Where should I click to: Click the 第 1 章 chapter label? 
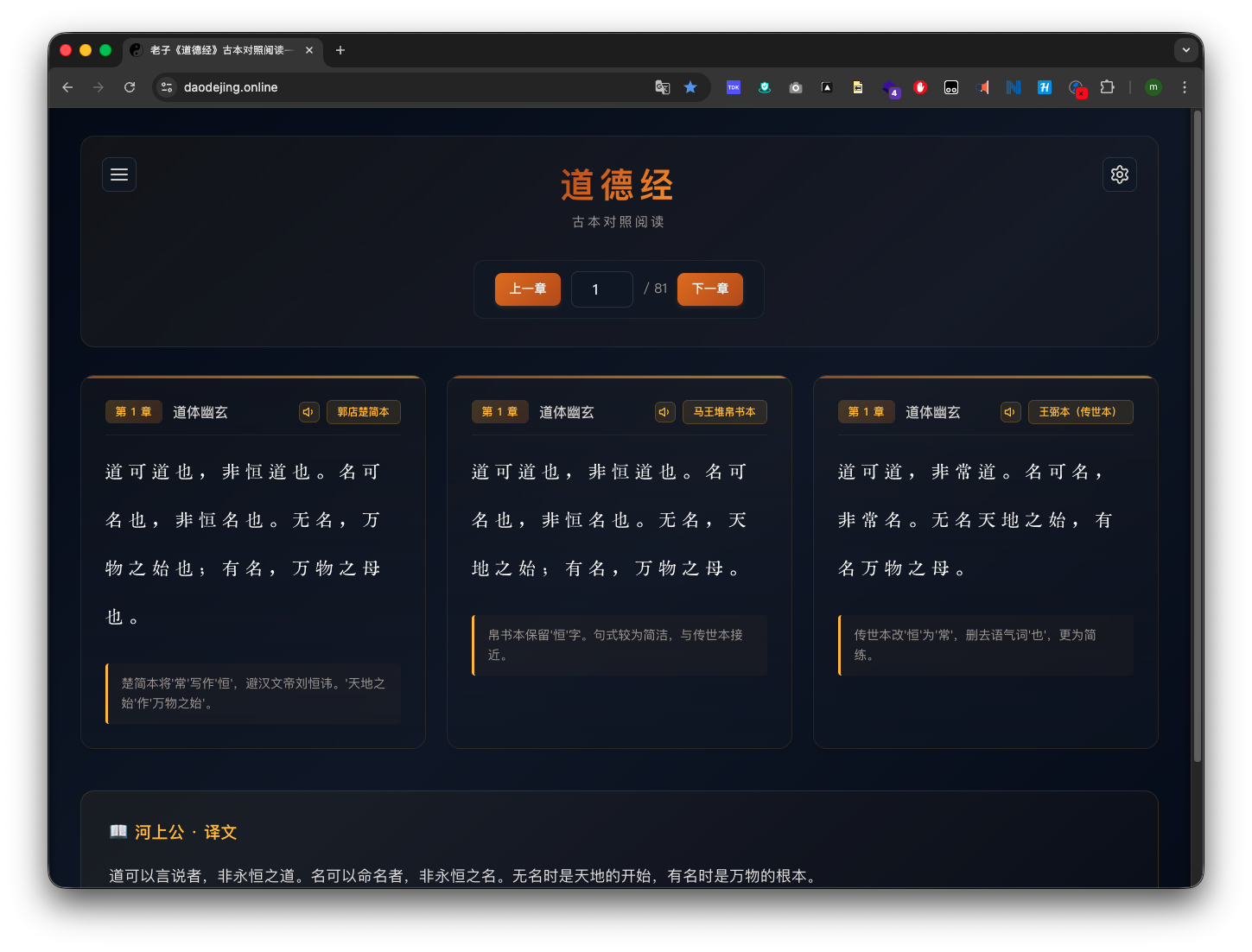pyautogui.click(x=133, y=412)
